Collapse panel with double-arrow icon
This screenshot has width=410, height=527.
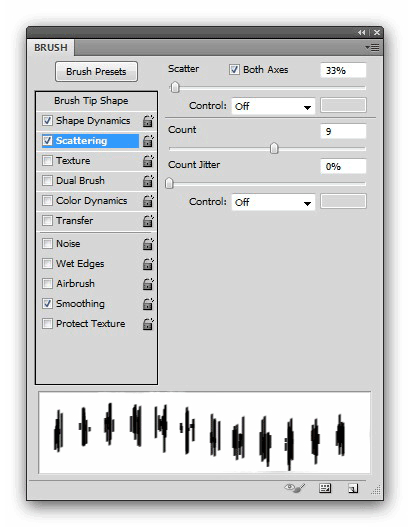click(362, 33)
